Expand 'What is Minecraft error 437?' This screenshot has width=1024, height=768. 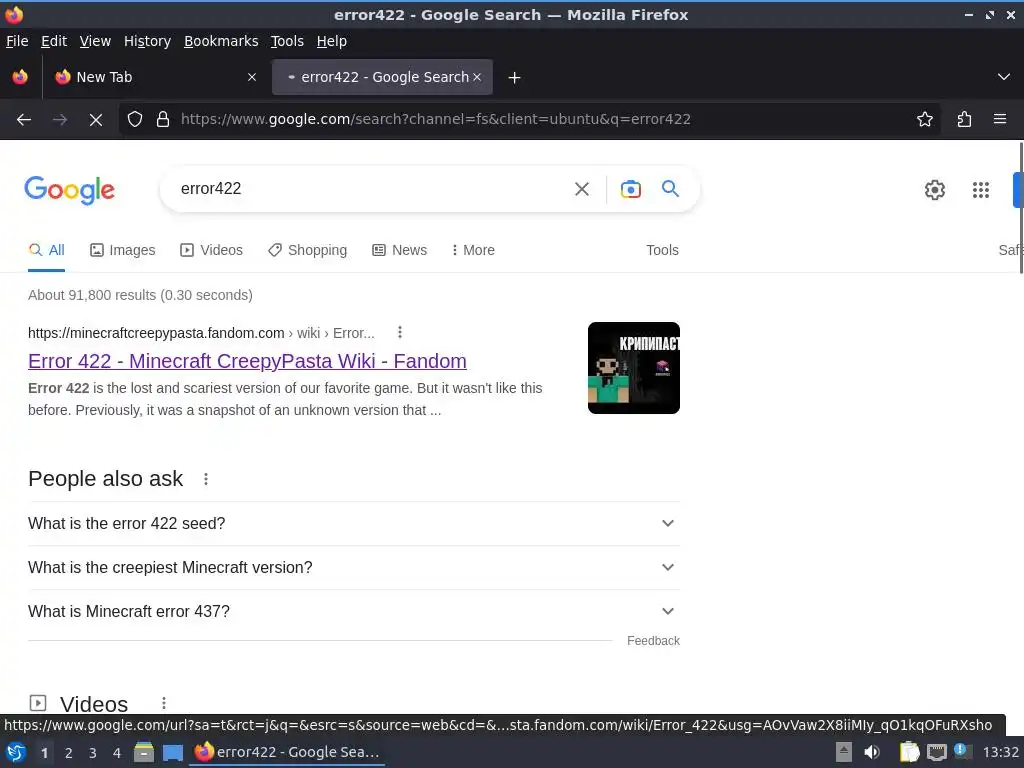click(x=353, y=611)
